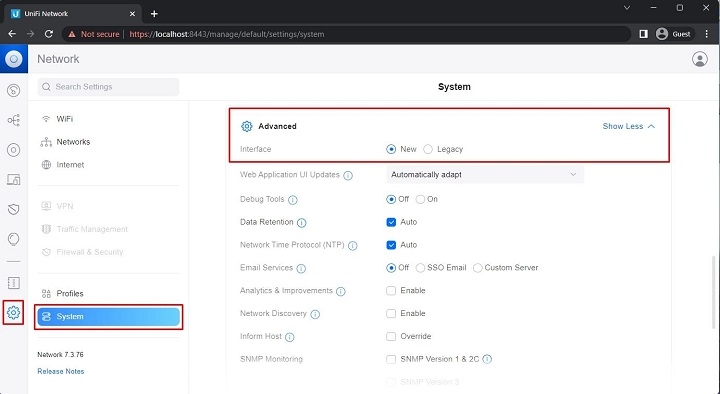Image resolution: width=720 pixels, height=394 pixels.
Task: Open the Automatically adapt dropdown
Action: (485, 174)
